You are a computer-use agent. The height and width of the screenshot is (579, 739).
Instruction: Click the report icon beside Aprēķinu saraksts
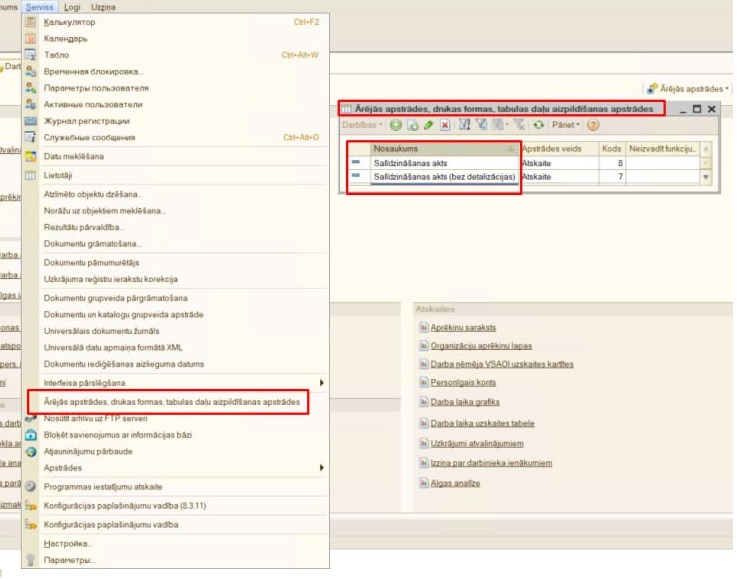click(x=423, y=327)
